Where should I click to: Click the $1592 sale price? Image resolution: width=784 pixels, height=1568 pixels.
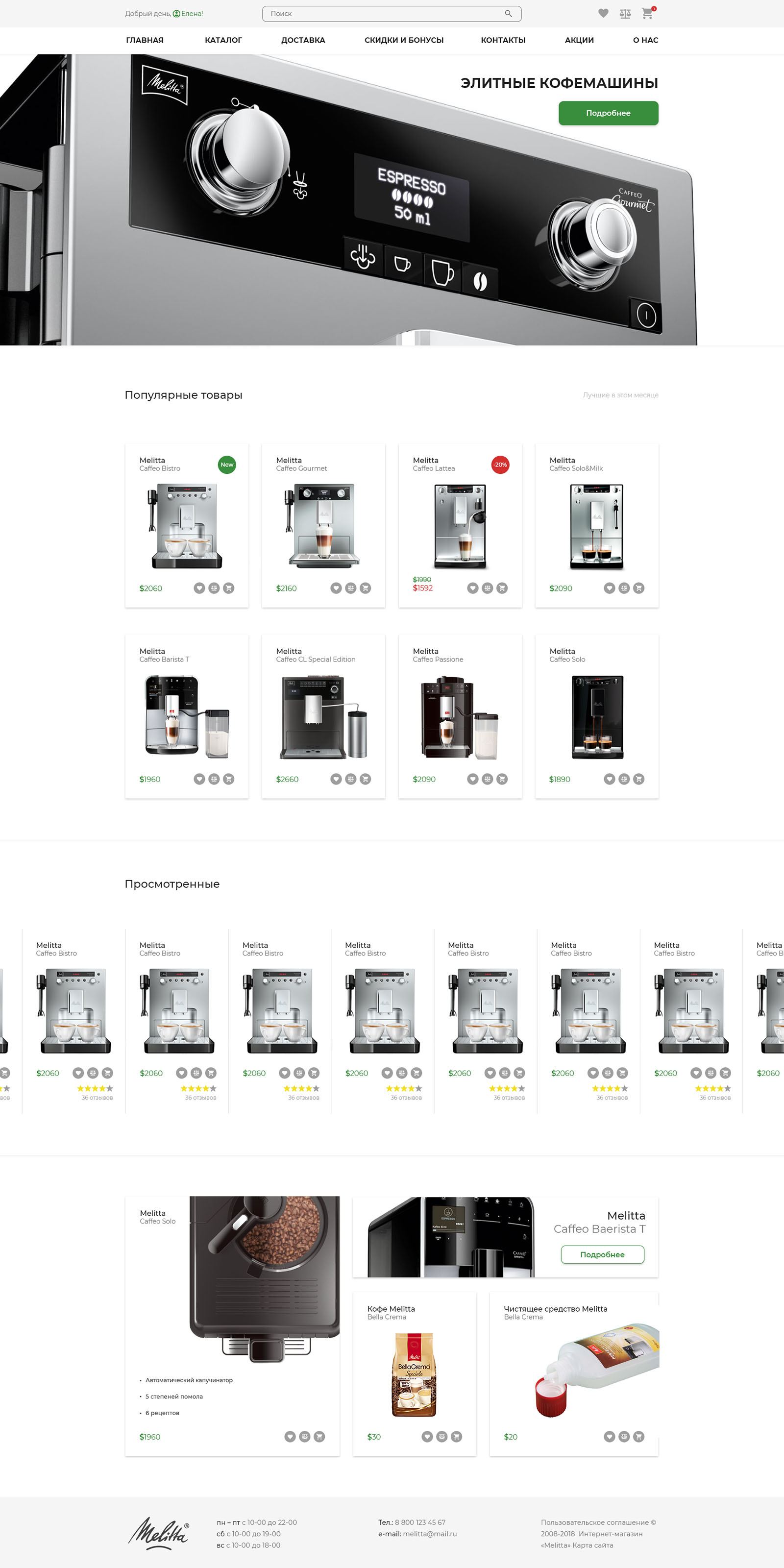(422, 588)
